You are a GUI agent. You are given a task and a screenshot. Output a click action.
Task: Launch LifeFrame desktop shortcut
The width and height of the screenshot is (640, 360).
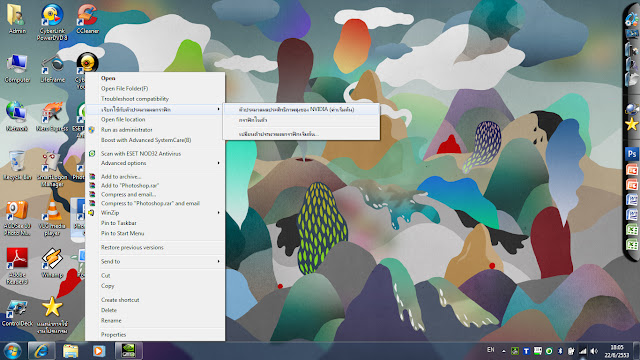click(52, 68)
